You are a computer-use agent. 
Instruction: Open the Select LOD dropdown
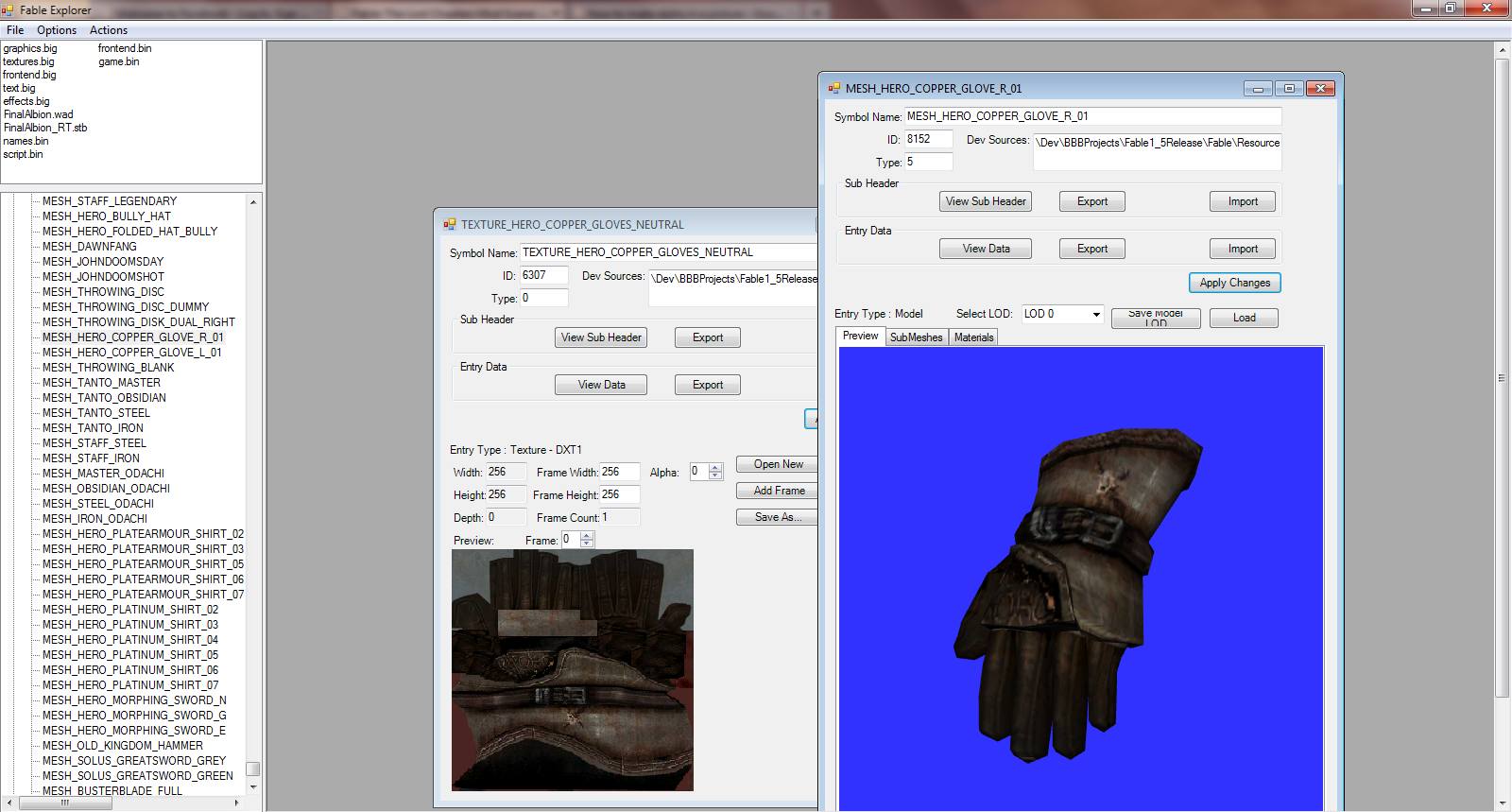[x=1096, y=315]
